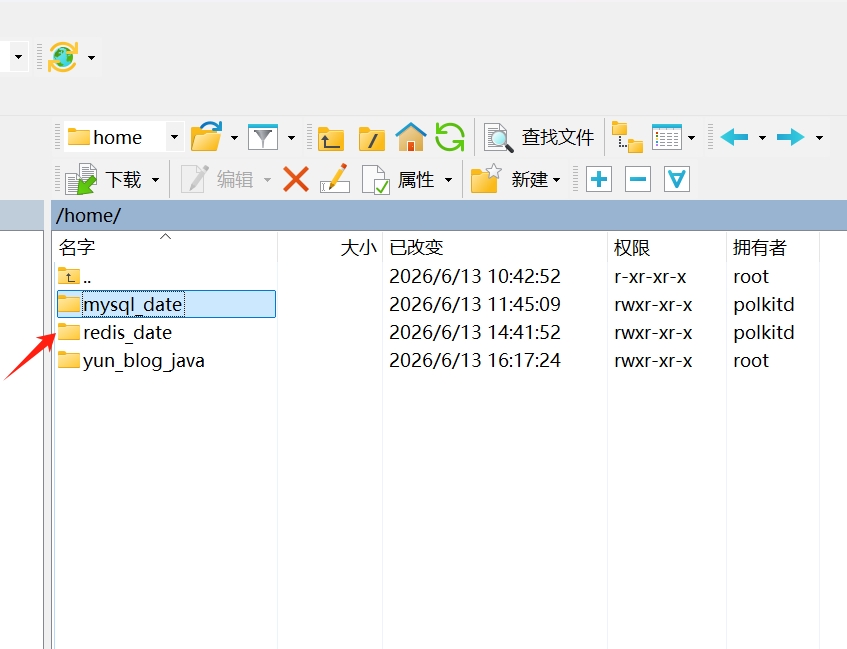This screenshot has height=649, width=847.
Task: Expand the filter dropdown arrow
Action: tap(291, 137)
